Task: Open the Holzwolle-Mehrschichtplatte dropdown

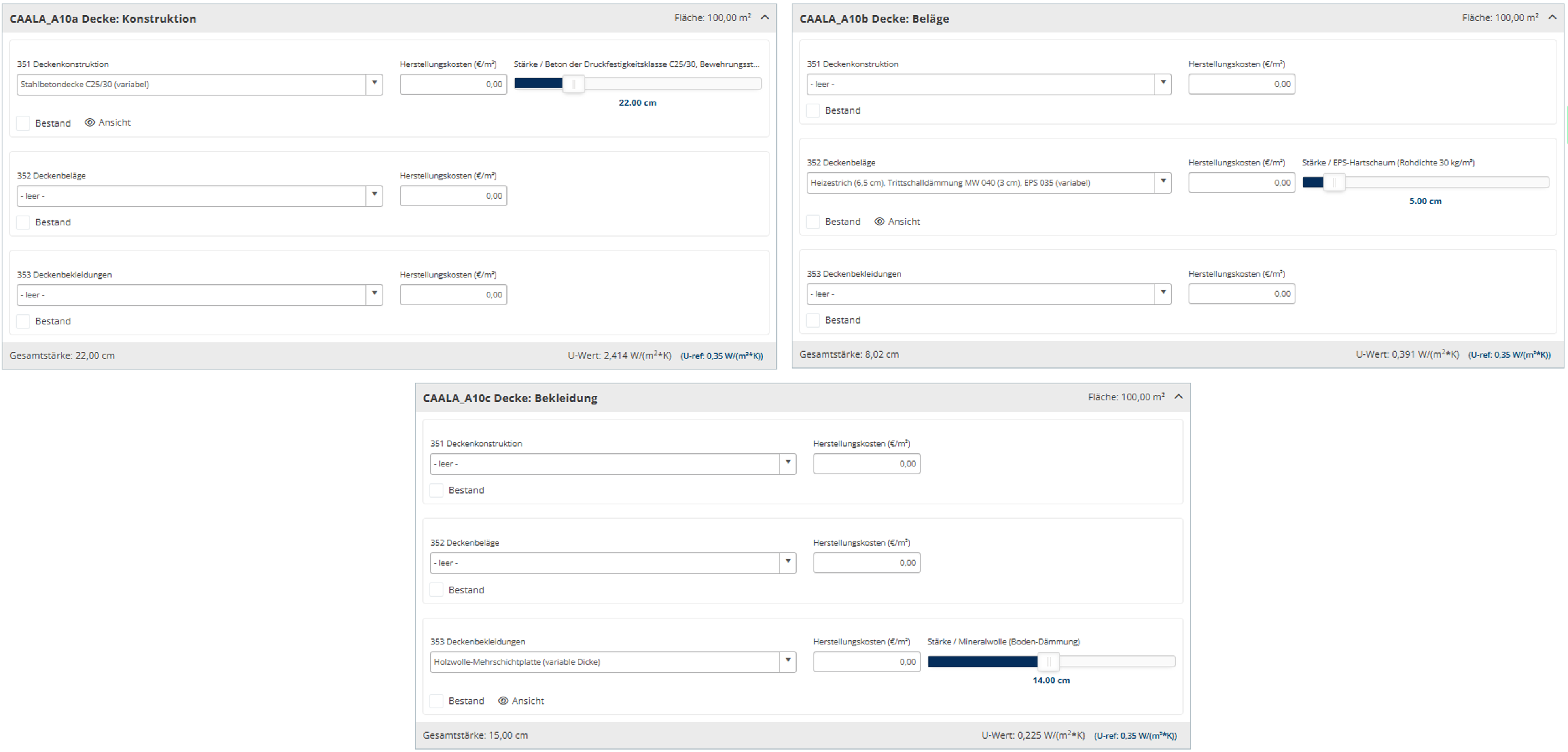Action: (x=788, y=661)
